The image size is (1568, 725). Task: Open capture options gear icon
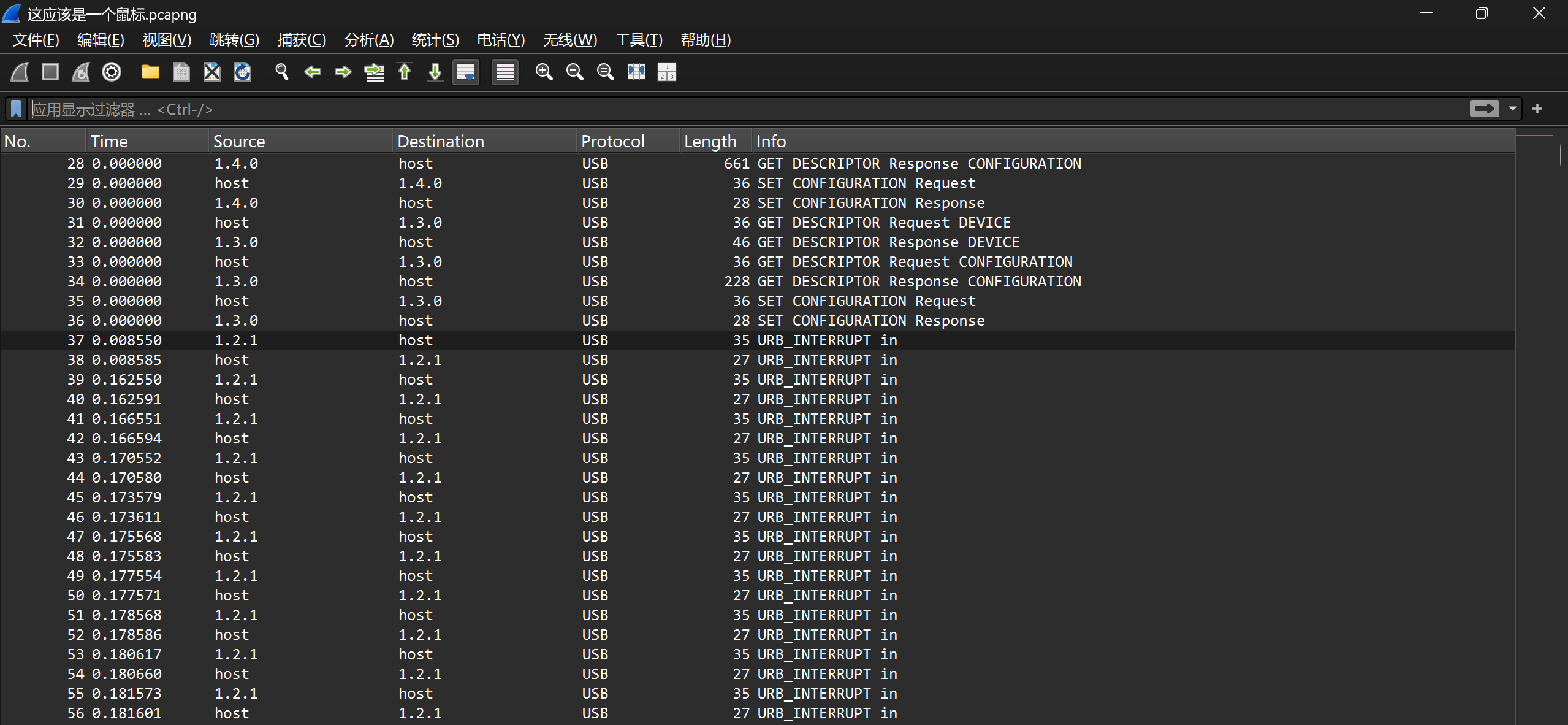click(112, 72)
